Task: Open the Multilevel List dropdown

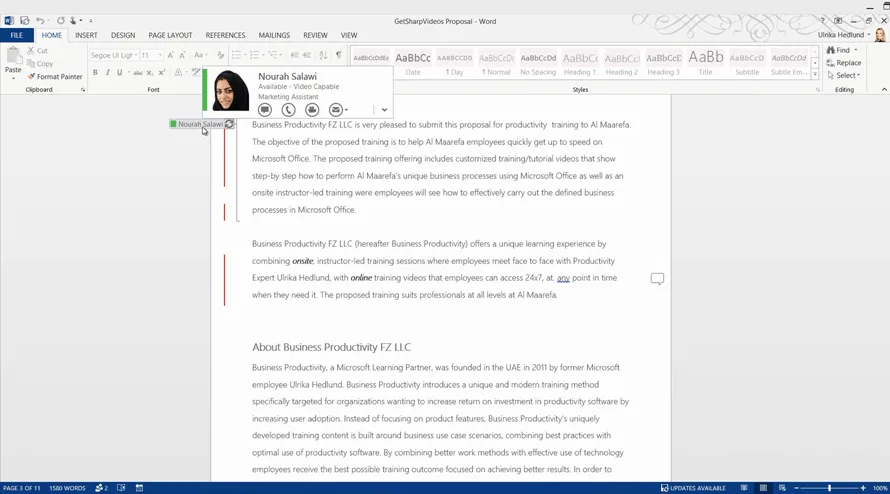Action: click(281, 55)
